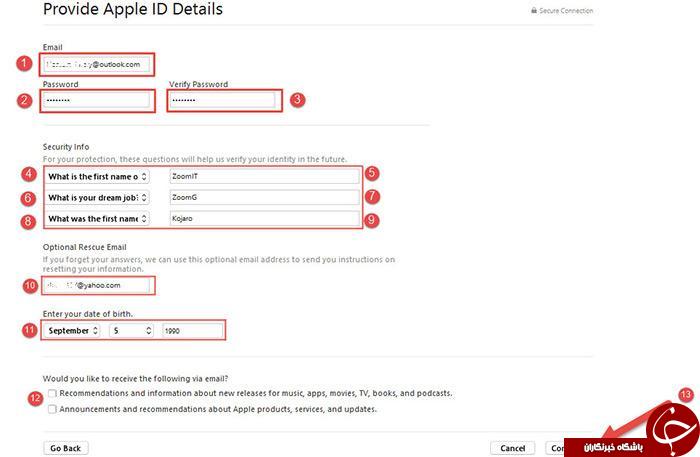
Task: Open the third security question dropdown
Action: coord(97,219)
